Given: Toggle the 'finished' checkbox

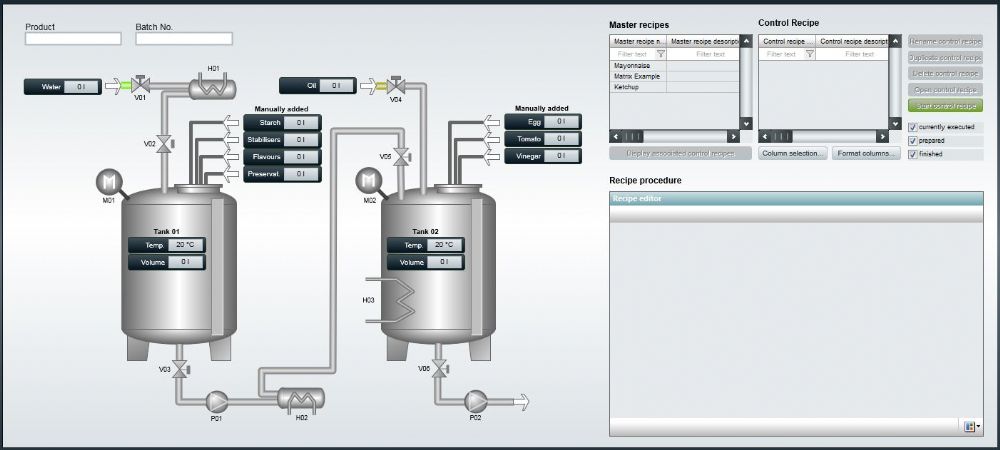Looking at the screenshot, I should click(x=913, y=154).
